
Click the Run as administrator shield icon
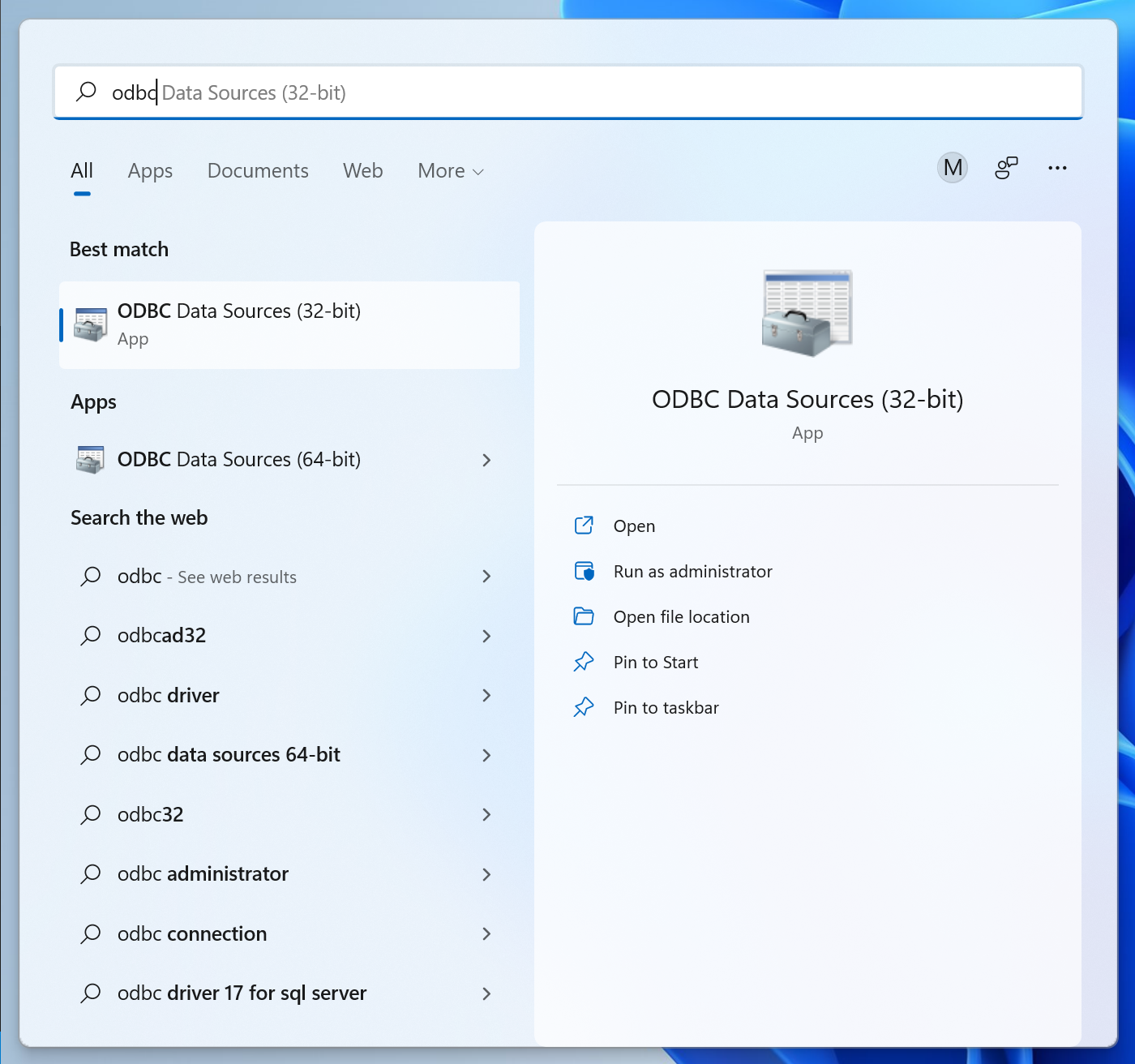point(584,571)
